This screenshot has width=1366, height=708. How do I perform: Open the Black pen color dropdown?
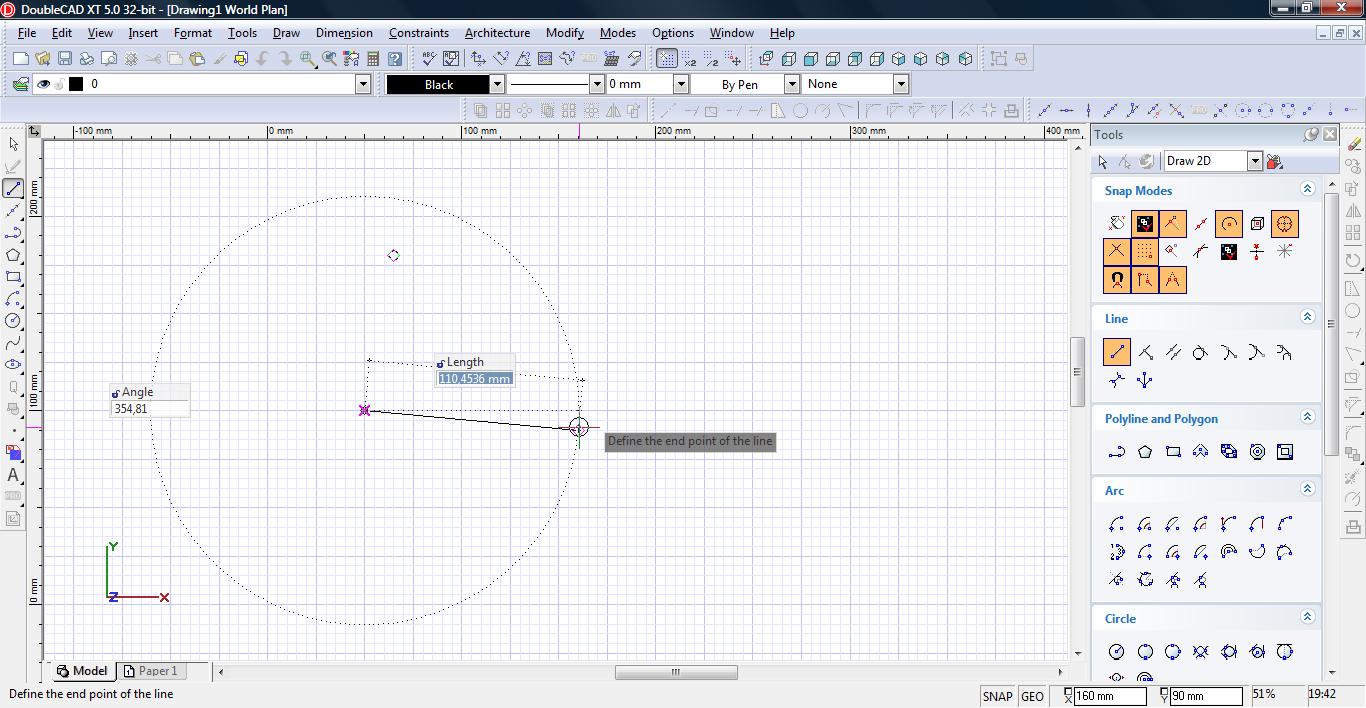[496, 84]
